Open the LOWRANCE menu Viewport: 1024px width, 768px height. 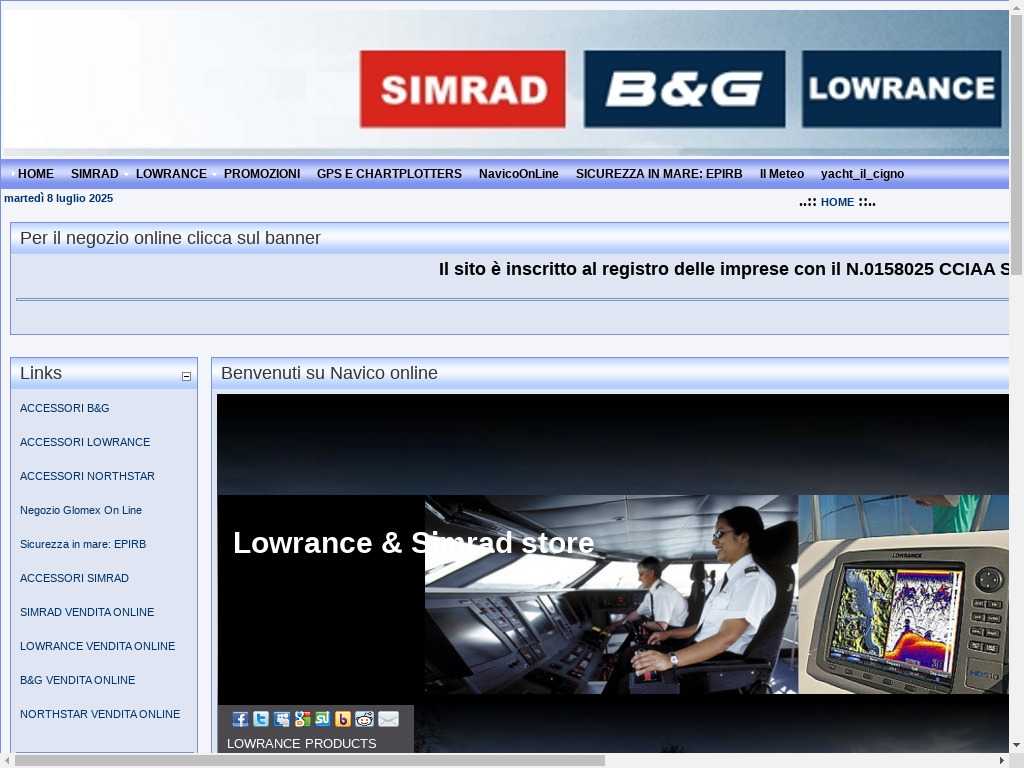tap(171, 174)
